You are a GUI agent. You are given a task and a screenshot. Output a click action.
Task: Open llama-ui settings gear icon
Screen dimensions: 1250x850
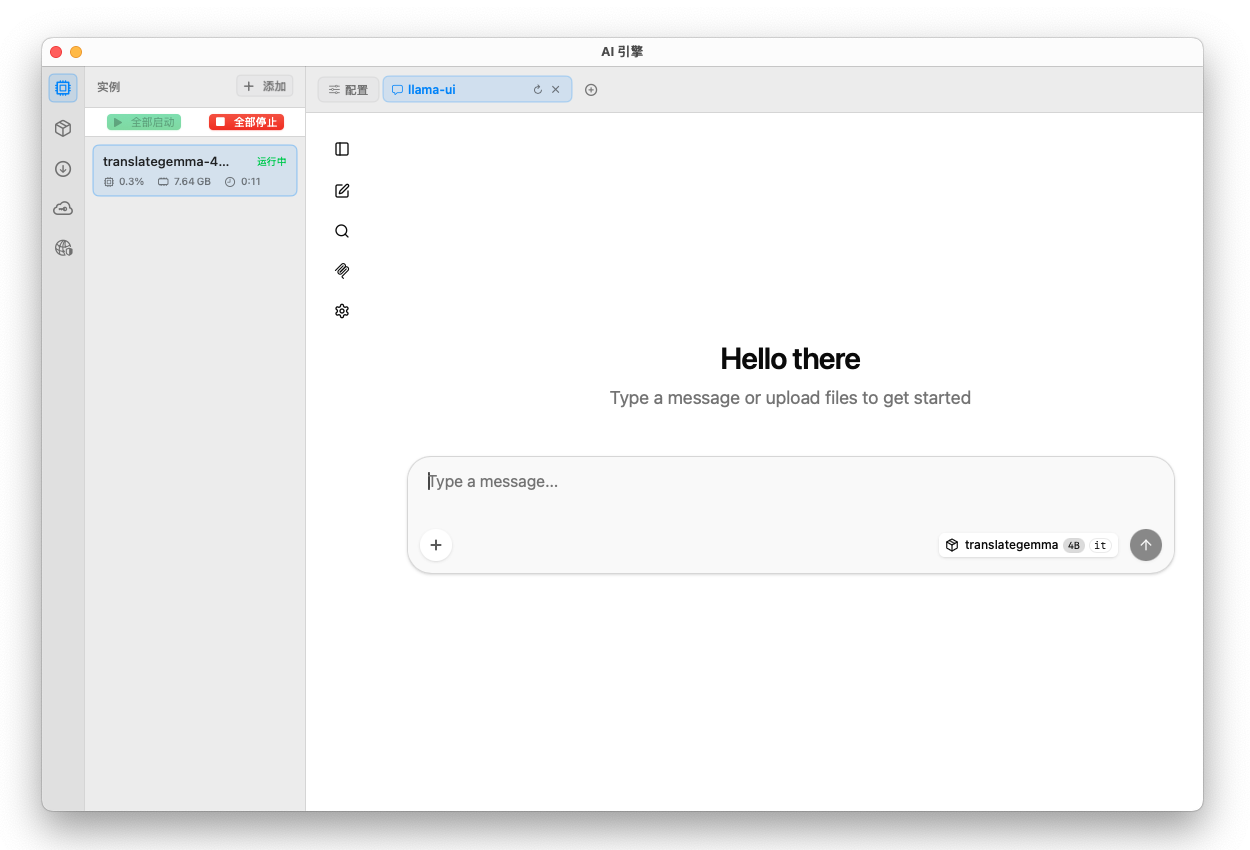342,311
